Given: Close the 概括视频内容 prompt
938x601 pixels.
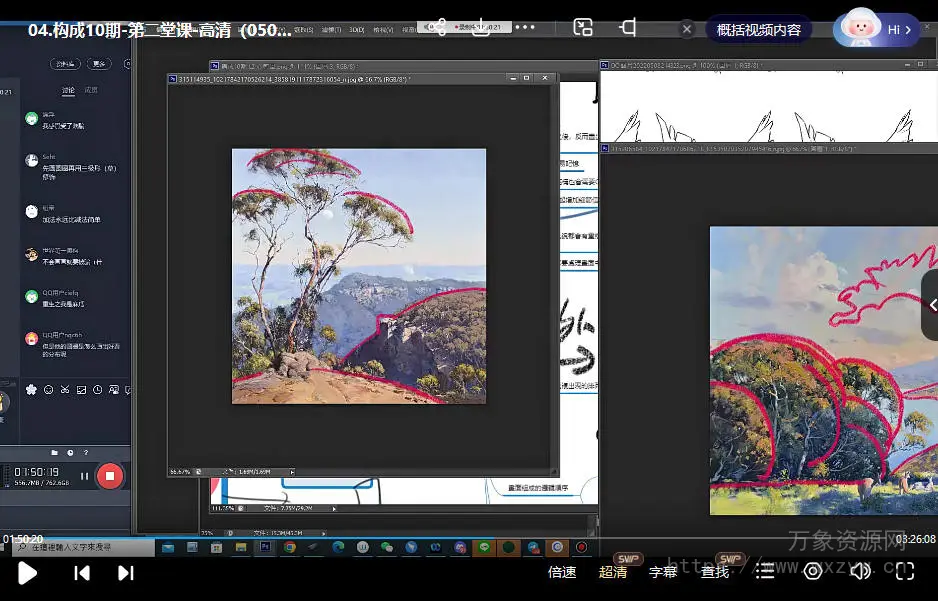Looking at the screenshot, I should (x=687, y=30).
